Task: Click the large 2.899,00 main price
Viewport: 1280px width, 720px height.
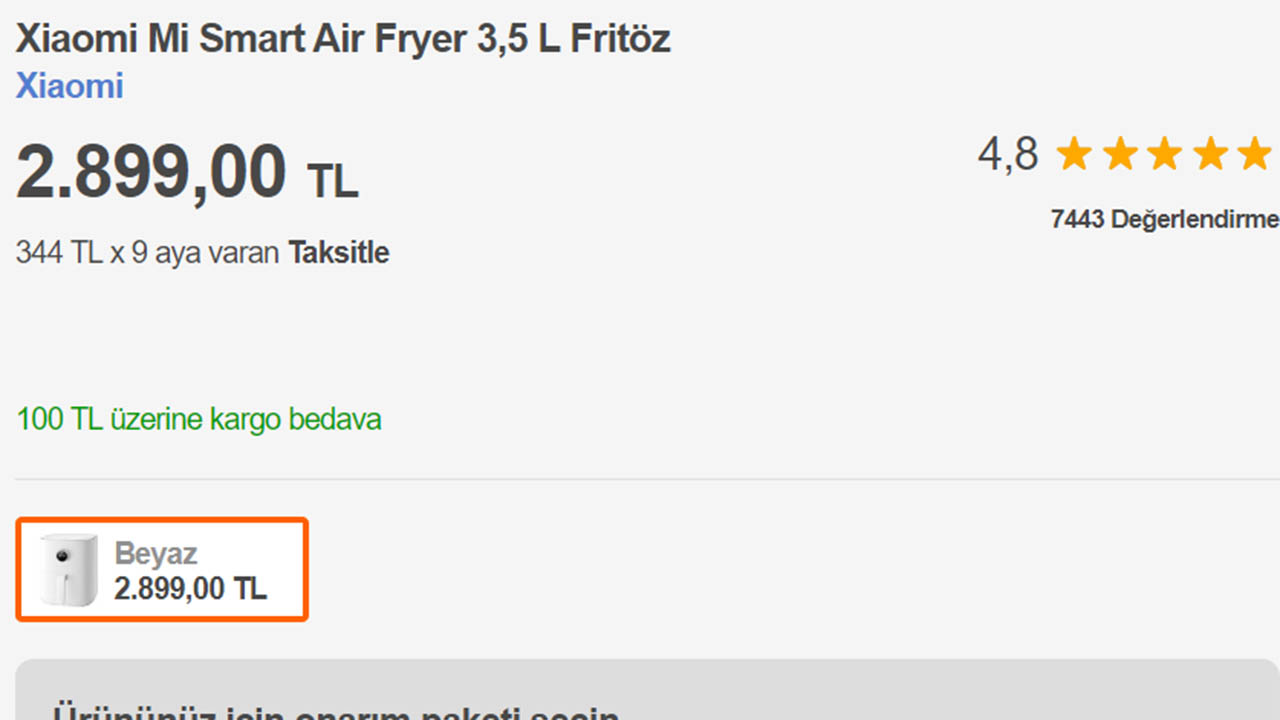Action: point(151,172)
